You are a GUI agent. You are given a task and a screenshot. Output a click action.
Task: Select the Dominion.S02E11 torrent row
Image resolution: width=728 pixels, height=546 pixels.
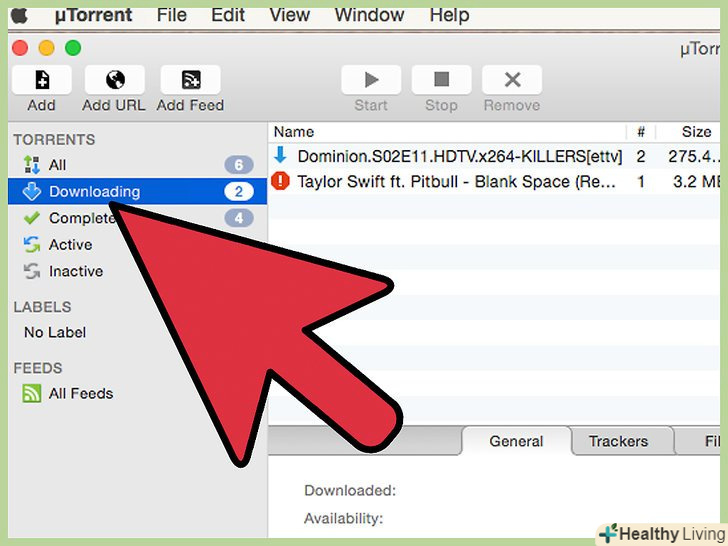click(494, 156)
